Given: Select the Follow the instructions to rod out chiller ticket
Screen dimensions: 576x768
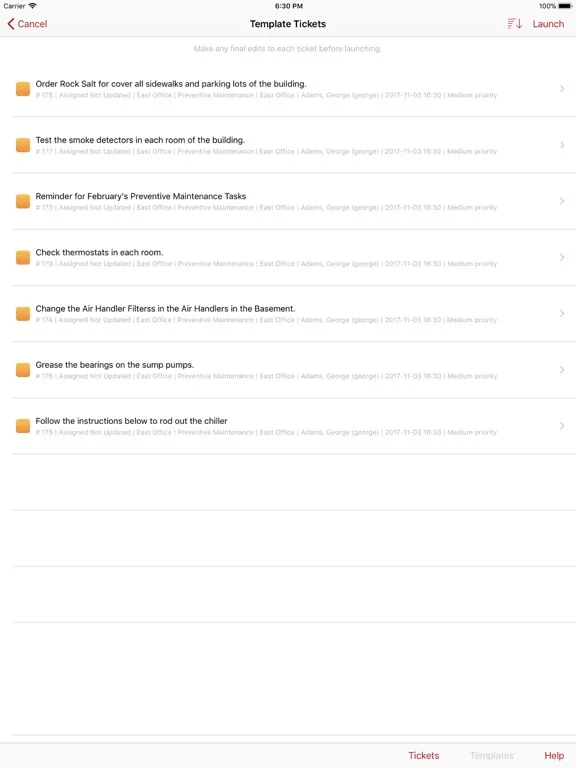Looking at the screenshot, I should coord(294,426).
